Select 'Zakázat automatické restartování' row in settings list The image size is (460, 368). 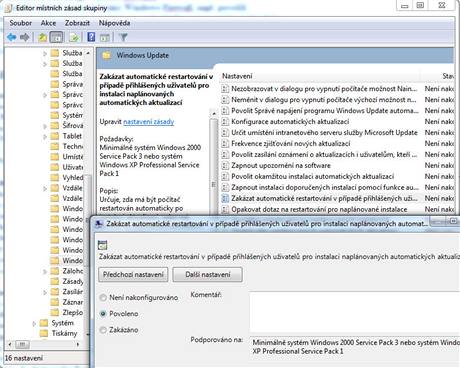click(337, 199)
